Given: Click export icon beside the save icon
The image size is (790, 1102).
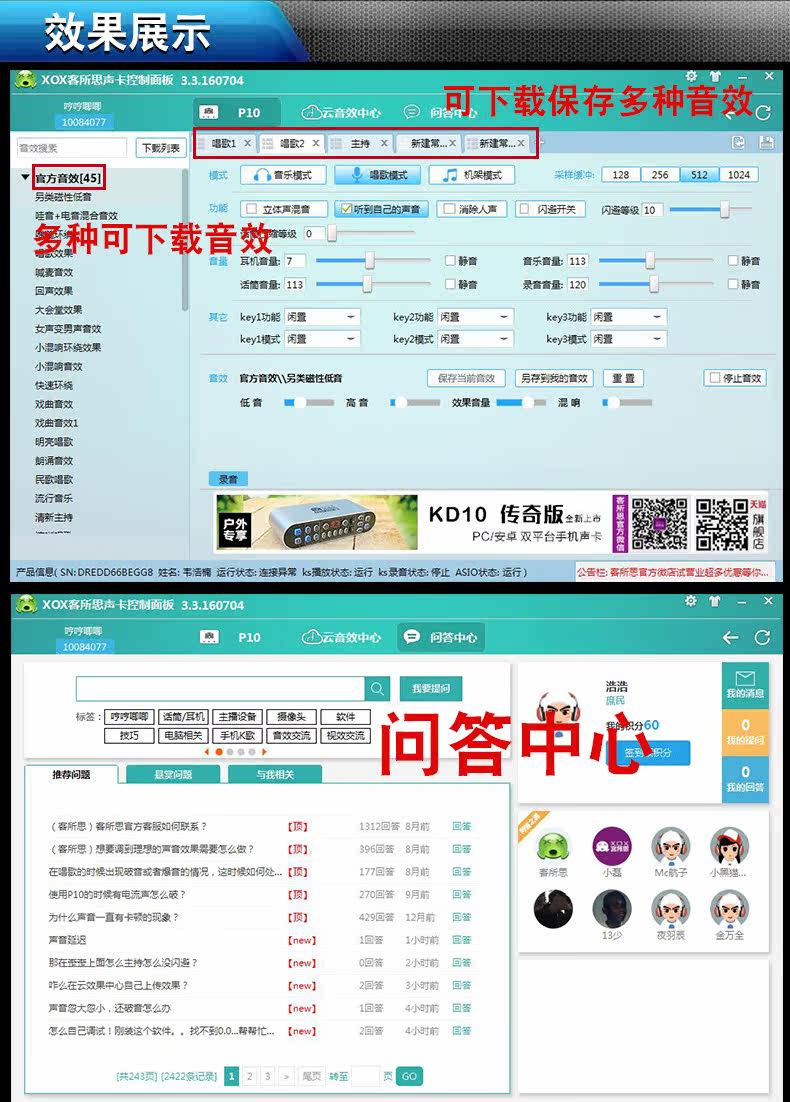Looking at the screenshot, I should pos(738,143).
